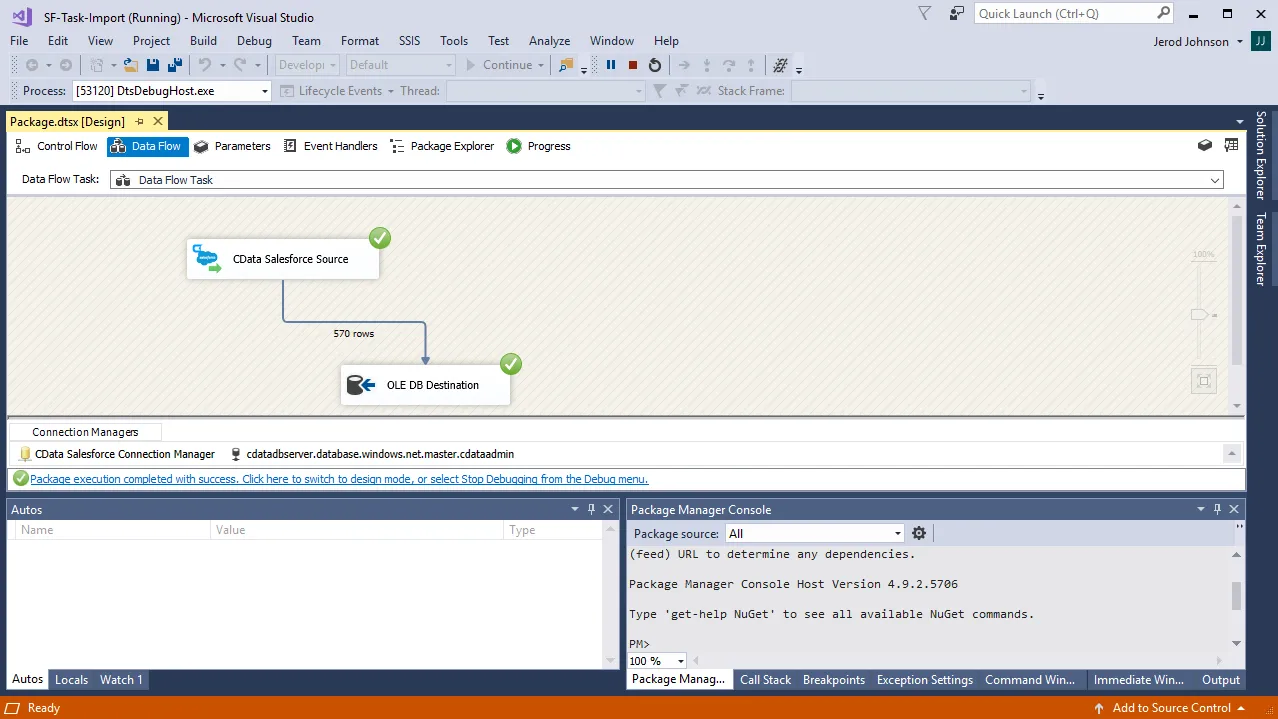Open the Package Manager sources gear icon

(918, 533)
